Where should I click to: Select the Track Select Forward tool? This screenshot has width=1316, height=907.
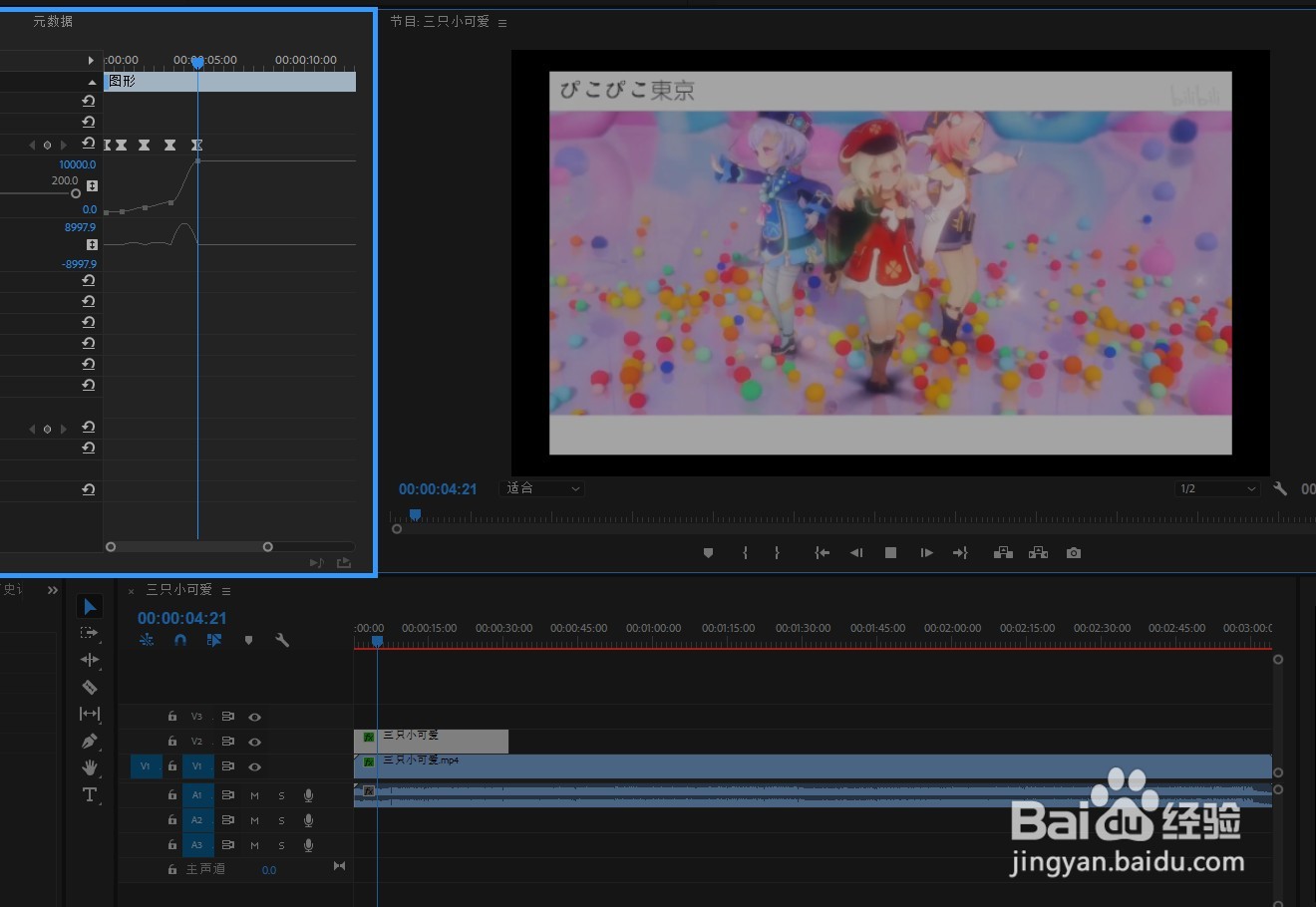tap(90, 633)
